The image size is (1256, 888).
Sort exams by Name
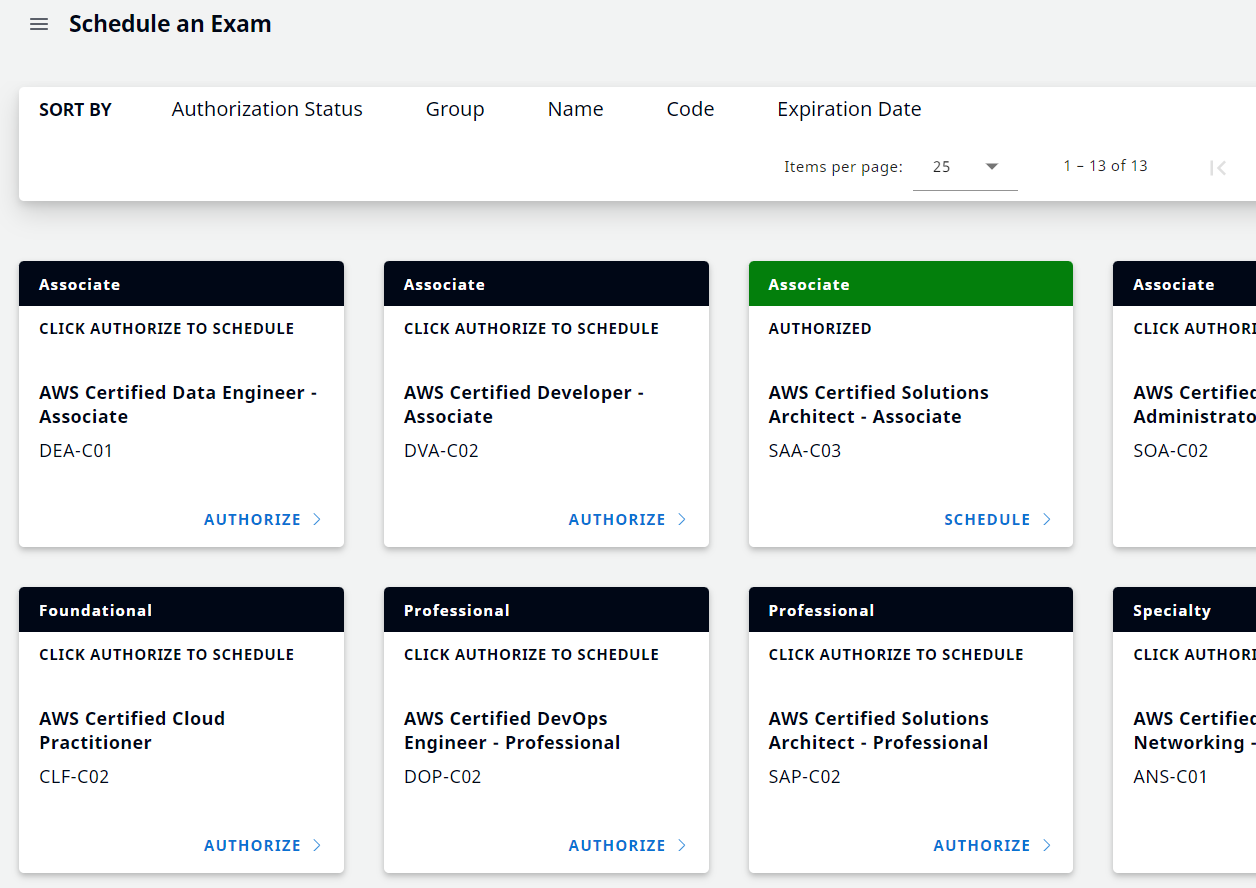tap(575, 109)
